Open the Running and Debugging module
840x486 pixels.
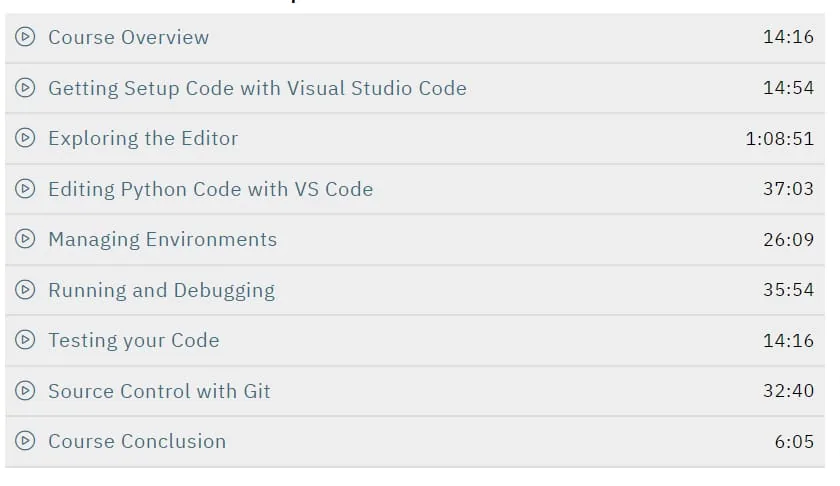(161, 290)
